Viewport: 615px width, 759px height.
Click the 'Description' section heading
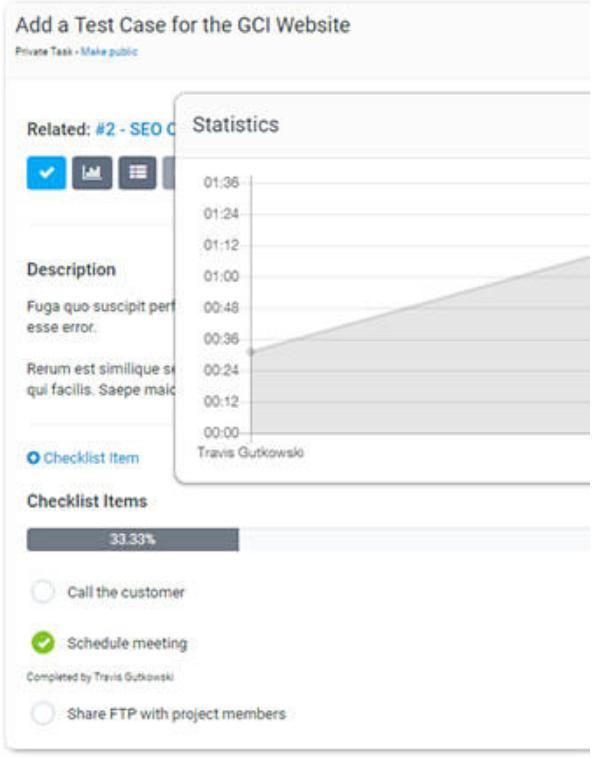[71, 270]
